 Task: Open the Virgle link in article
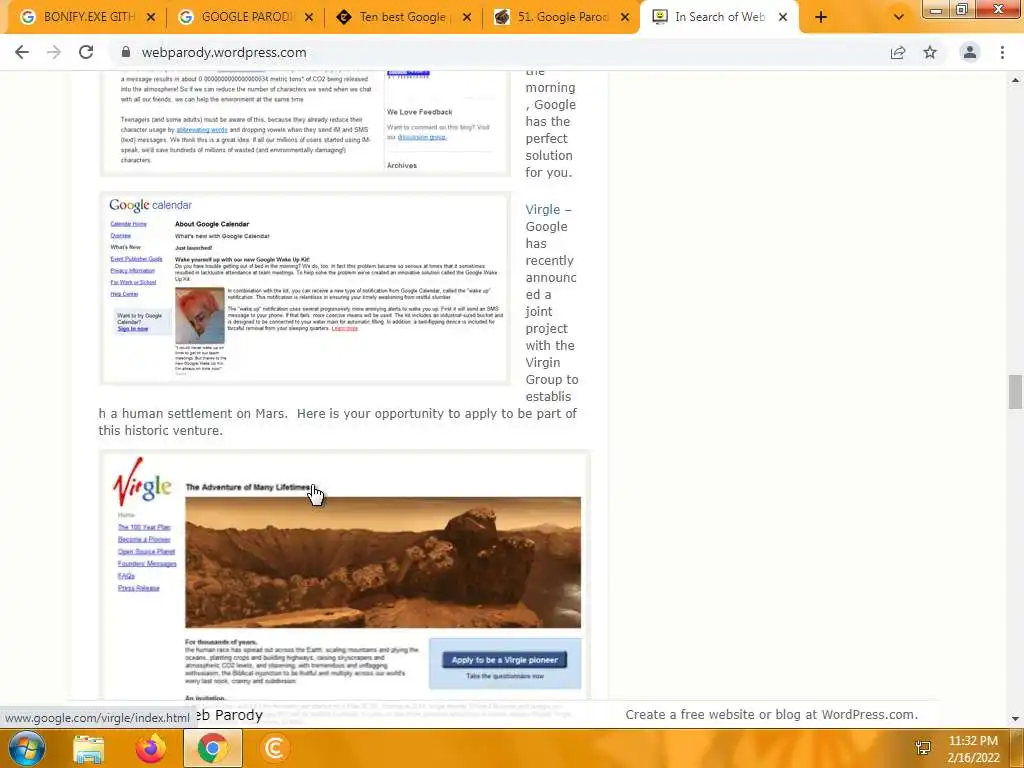tap(543, 210)
